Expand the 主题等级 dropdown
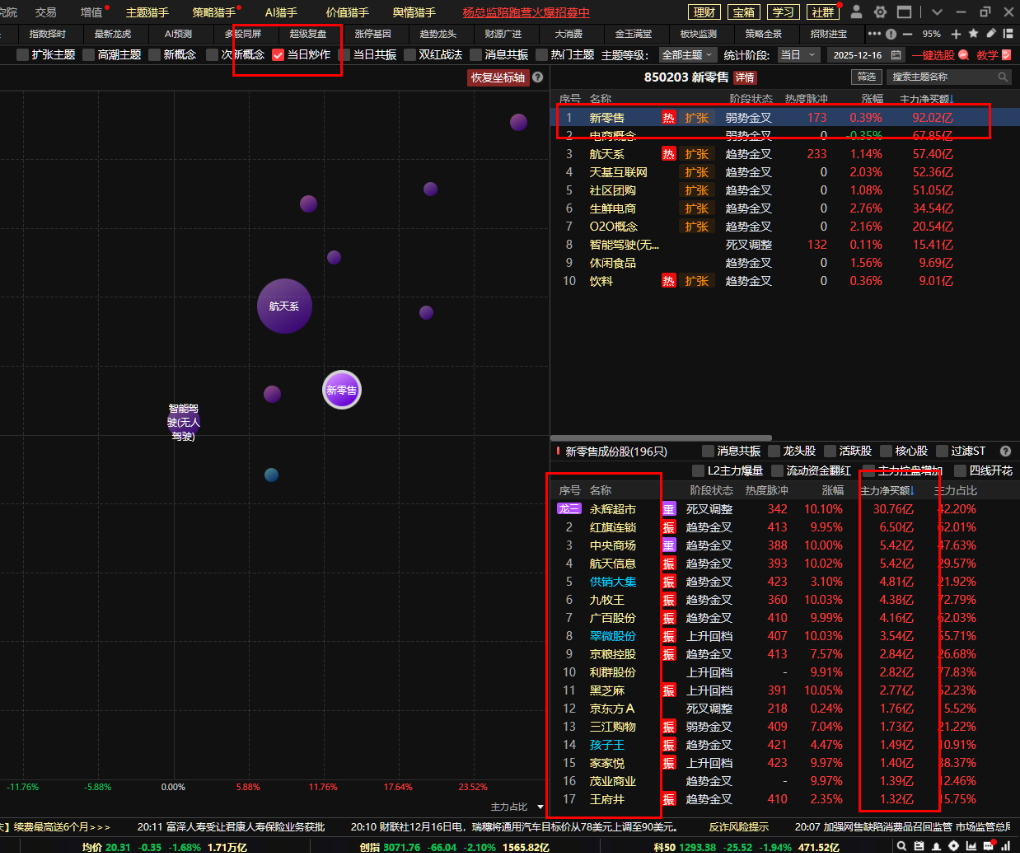Image resolution: width=1020 pixels, height=853 pixels. click(685, 54)
